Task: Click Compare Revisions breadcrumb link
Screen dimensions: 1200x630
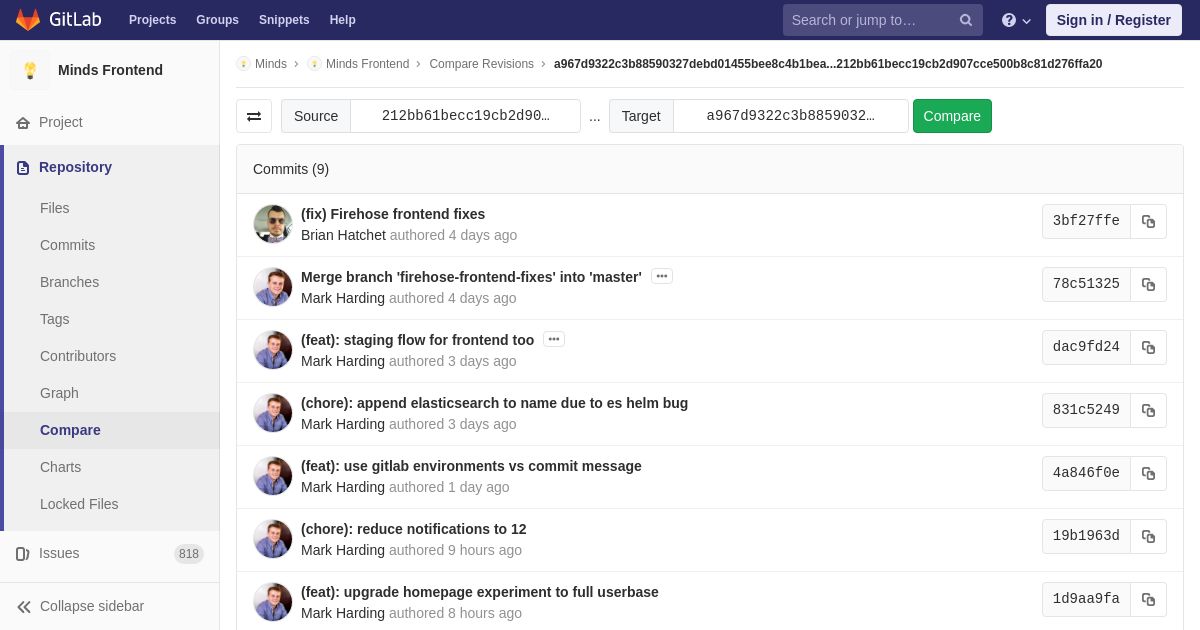Action: 481,64
